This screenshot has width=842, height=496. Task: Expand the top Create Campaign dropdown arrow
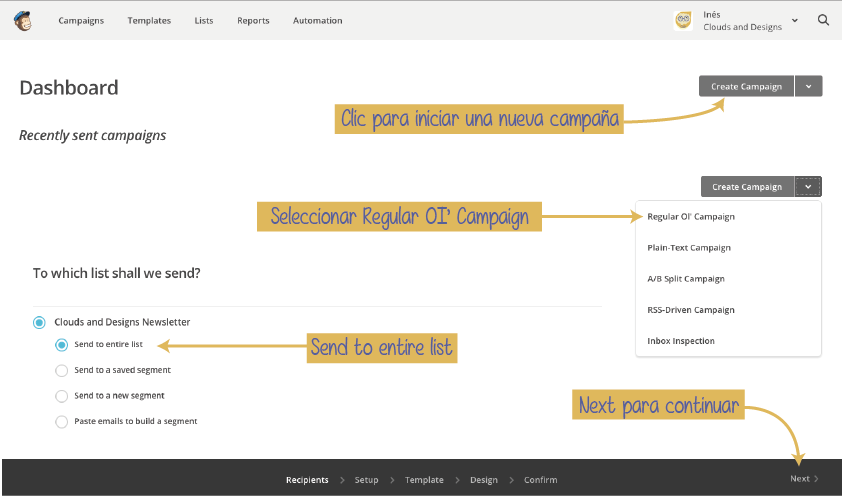[809, 86]
